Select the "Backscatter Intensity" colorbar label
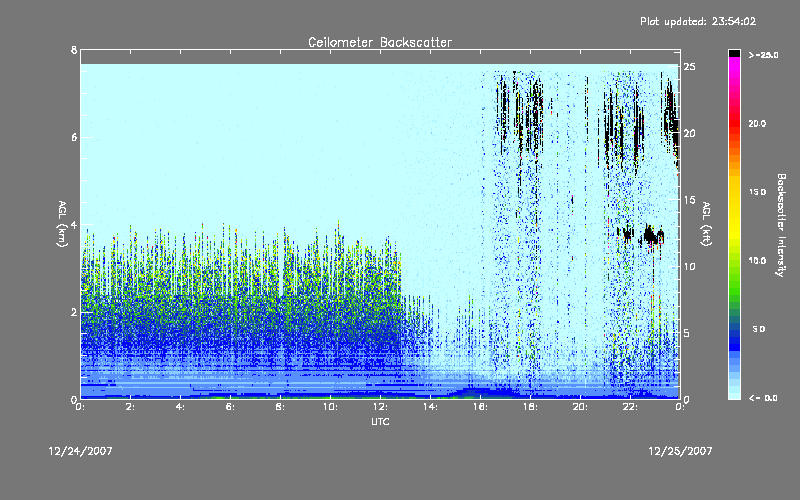The image size is (800, 500). click(781, 225)
